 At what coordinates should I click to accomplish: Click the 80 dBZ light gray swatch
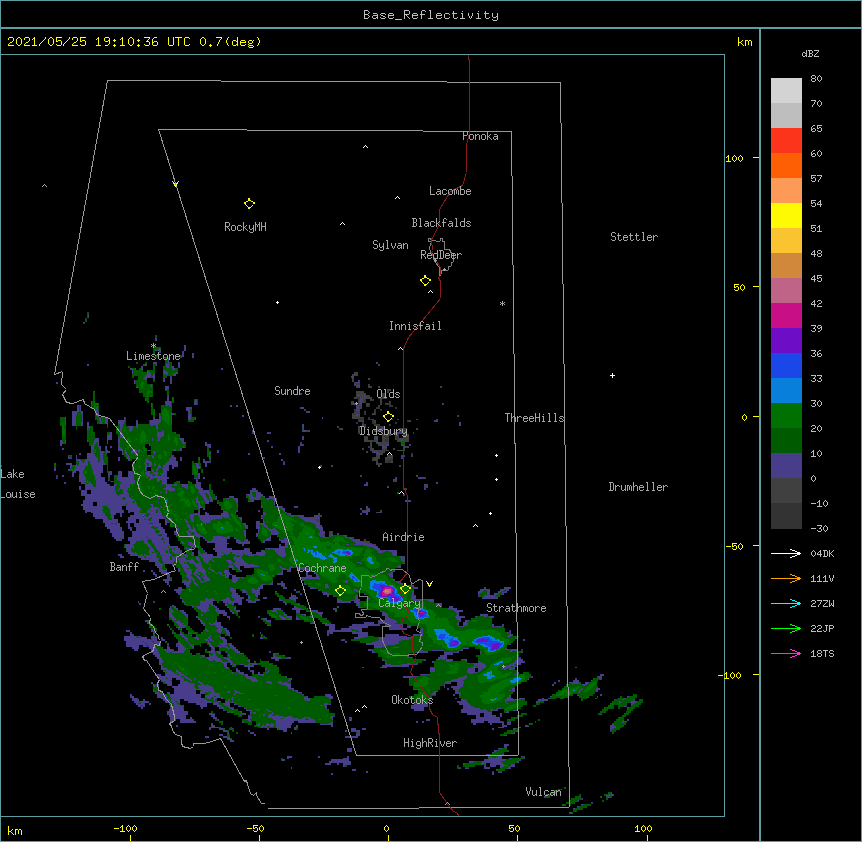click(786, 91)
